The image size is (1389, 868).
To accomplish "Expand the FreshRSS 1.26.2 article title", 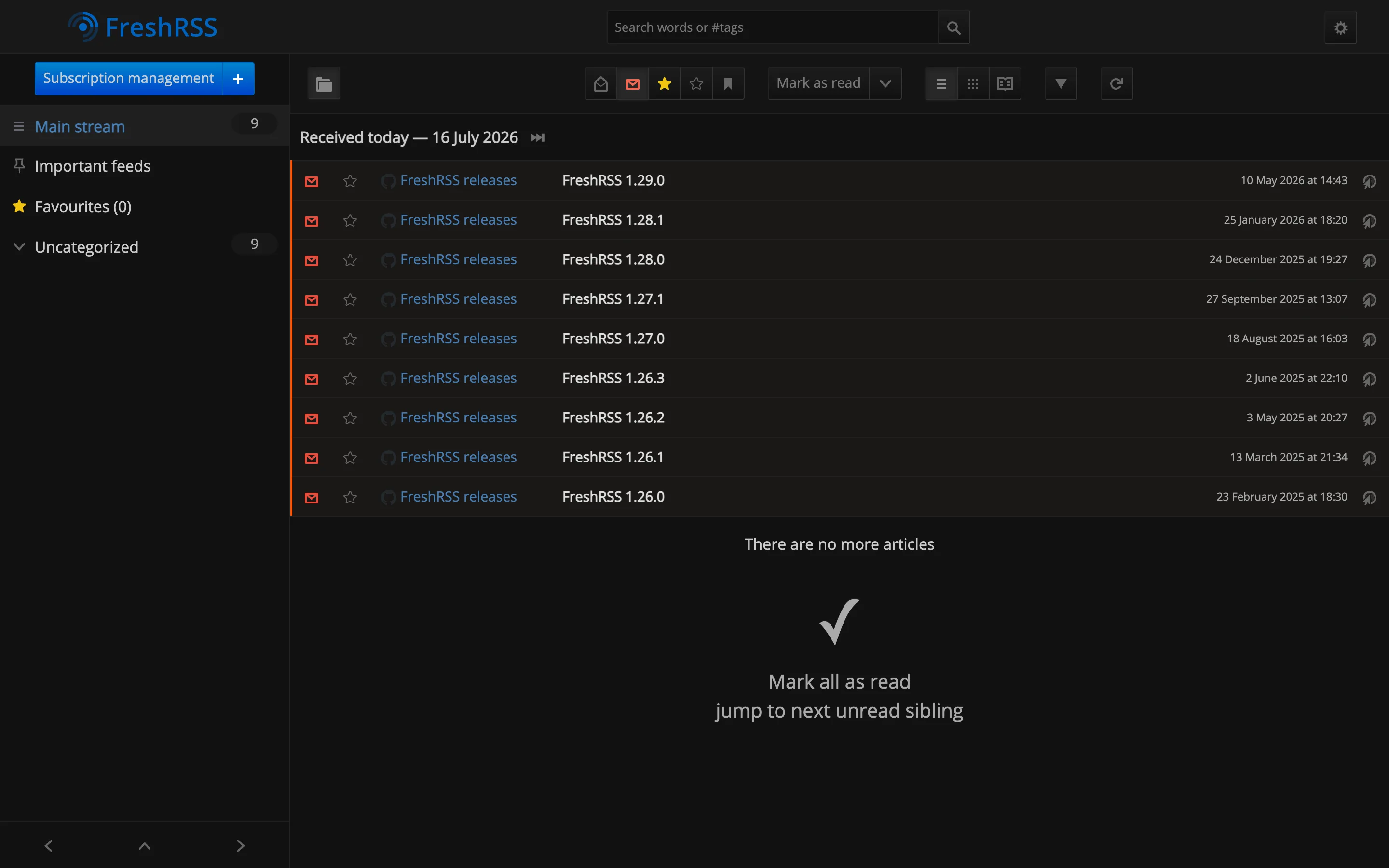I will [613, 418].
